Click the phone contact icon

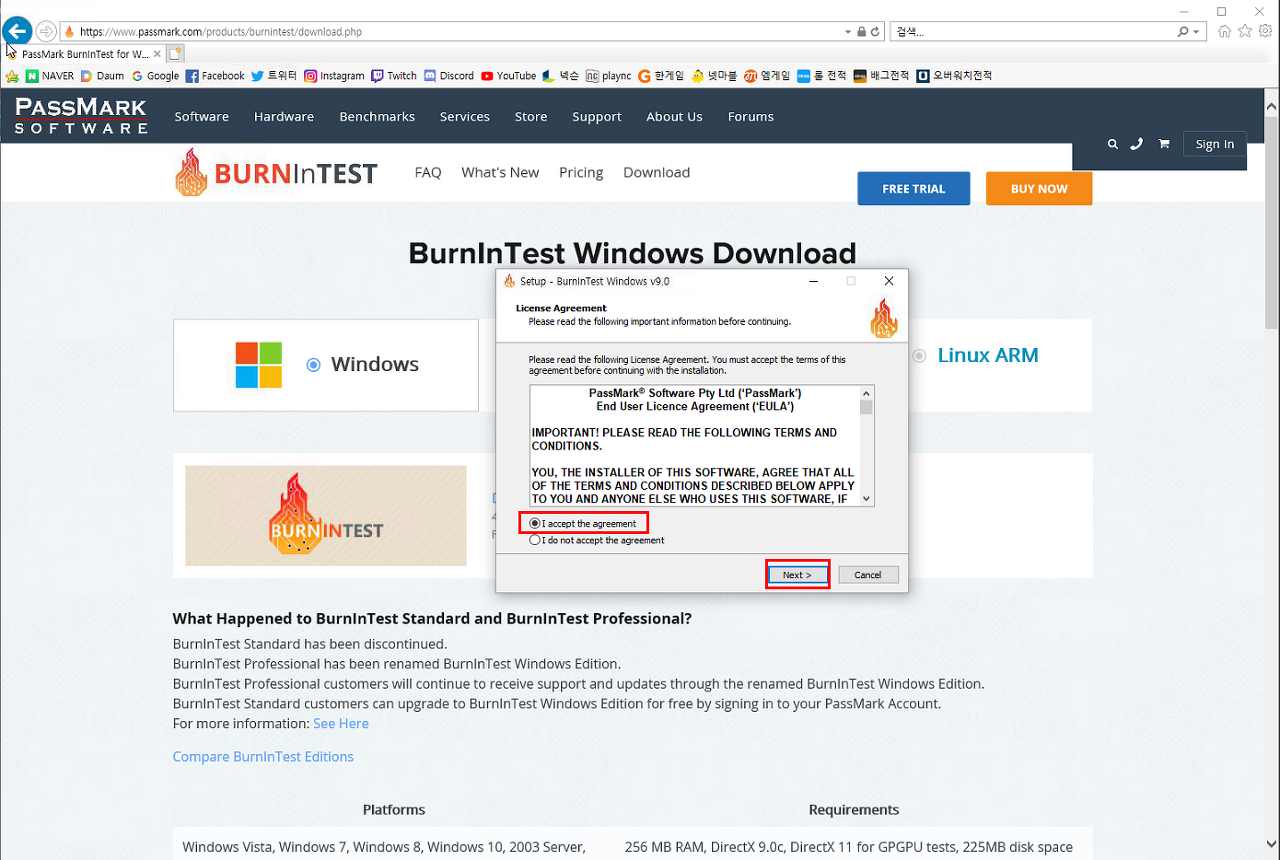[1136, 144]
